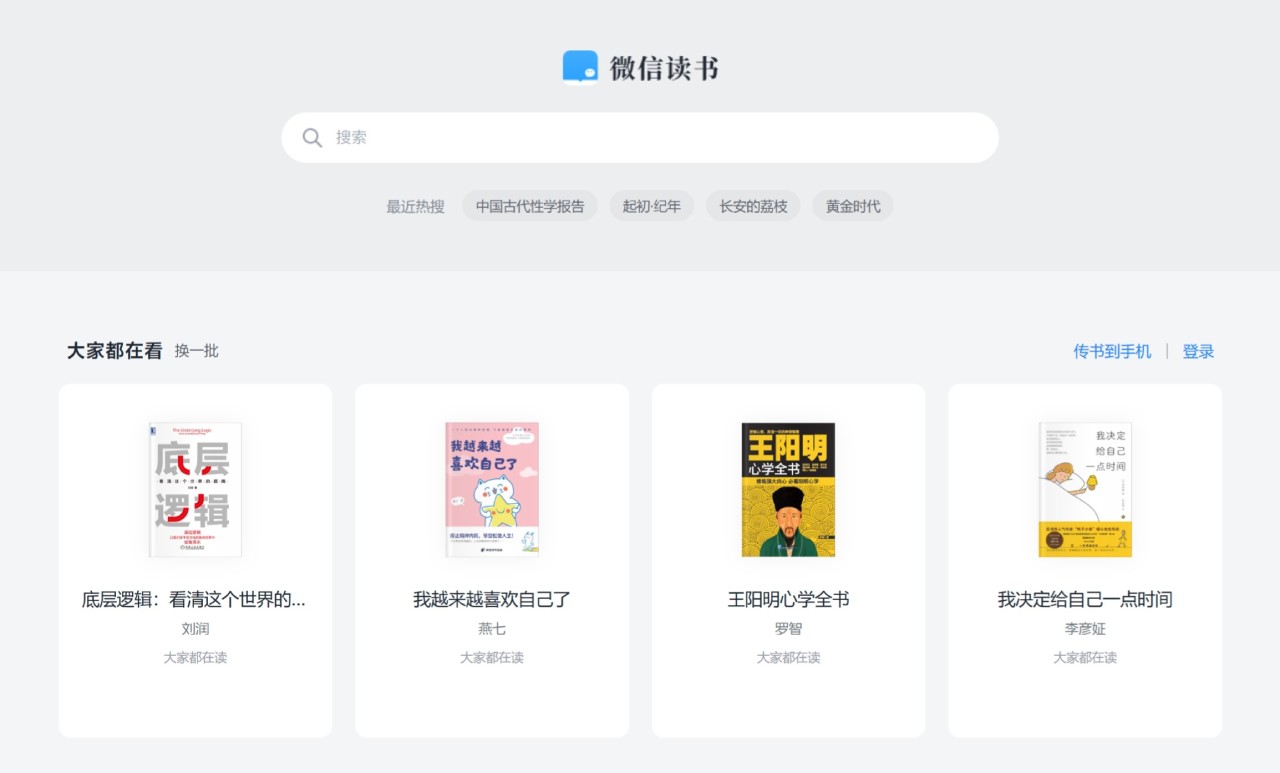The height and width of the screenshot is (773, 1280).
Task: Pick hot search tag 黄金时代
Action: (853, 206)
